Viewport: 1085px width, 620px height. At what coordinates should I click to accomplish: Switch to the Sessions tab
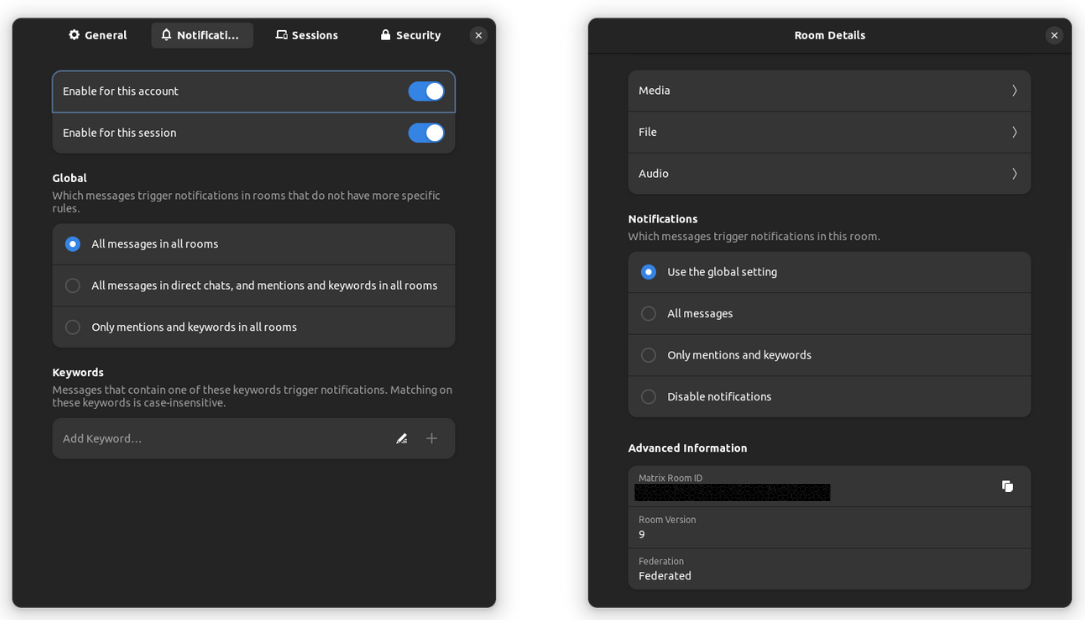pos(307,34)
